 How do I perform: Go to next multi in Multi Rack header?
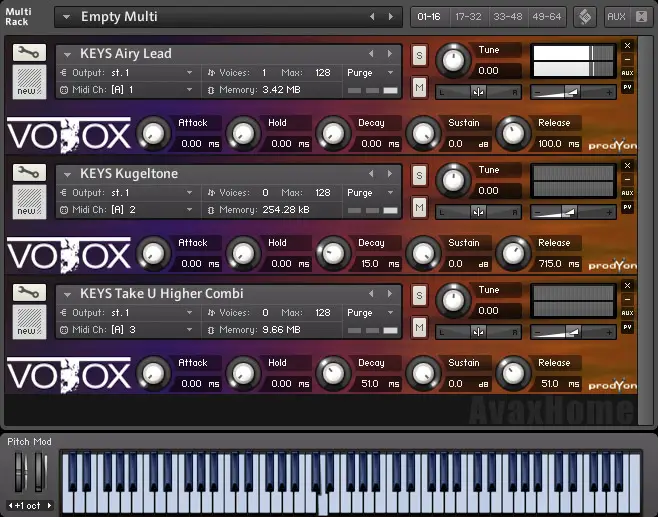pyautogui.click(x=391, y=17)
